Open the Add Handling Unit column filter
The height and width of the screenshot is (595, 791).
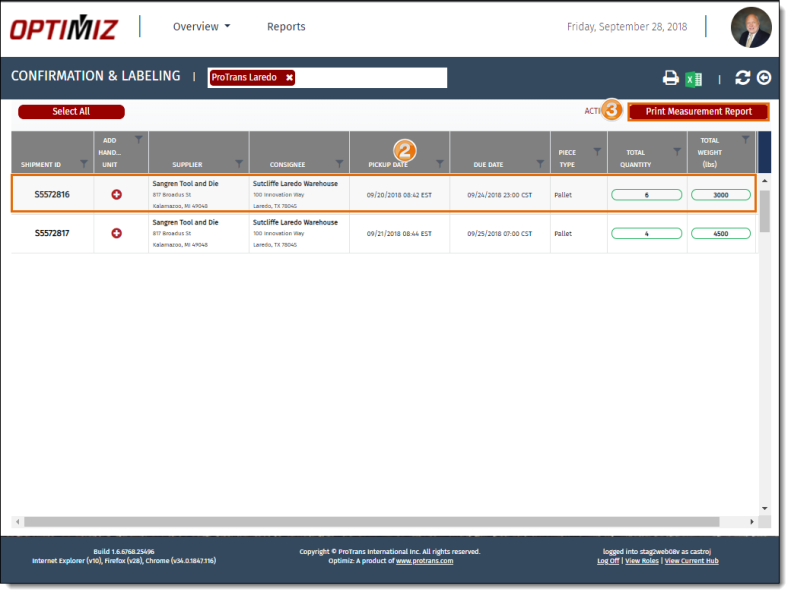(x=138, y=139)
